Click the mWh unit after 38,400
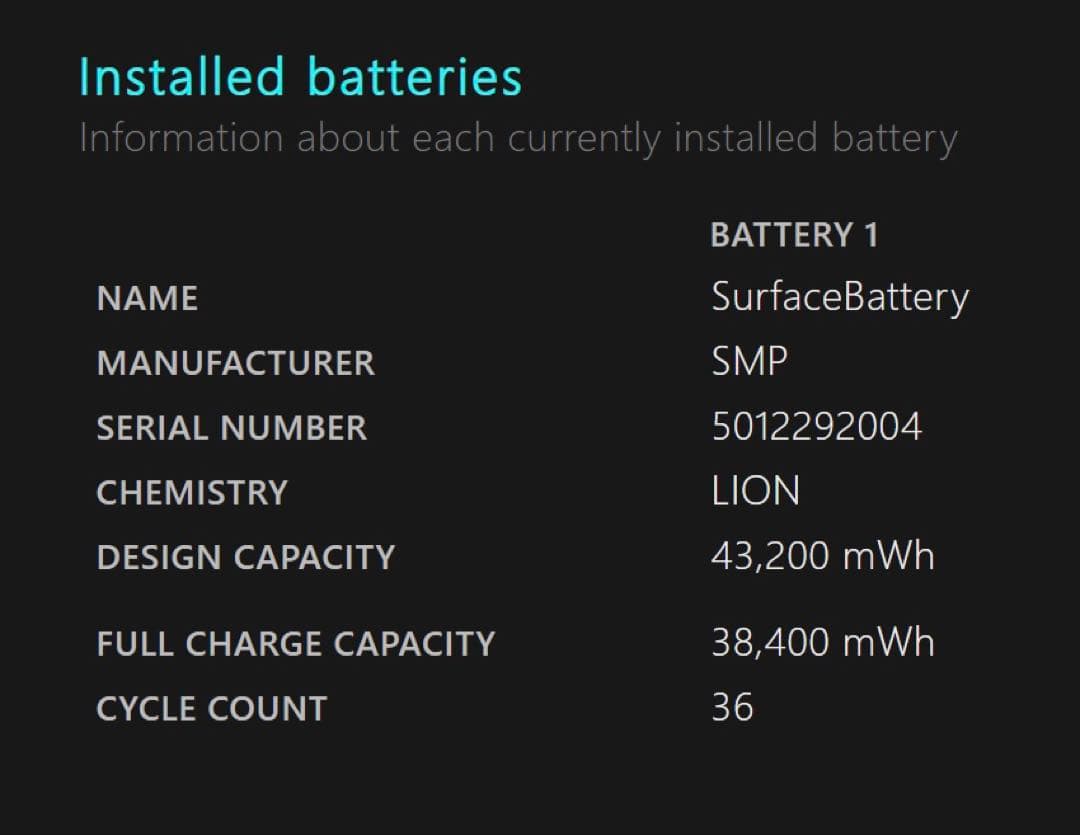 [888, 642]
